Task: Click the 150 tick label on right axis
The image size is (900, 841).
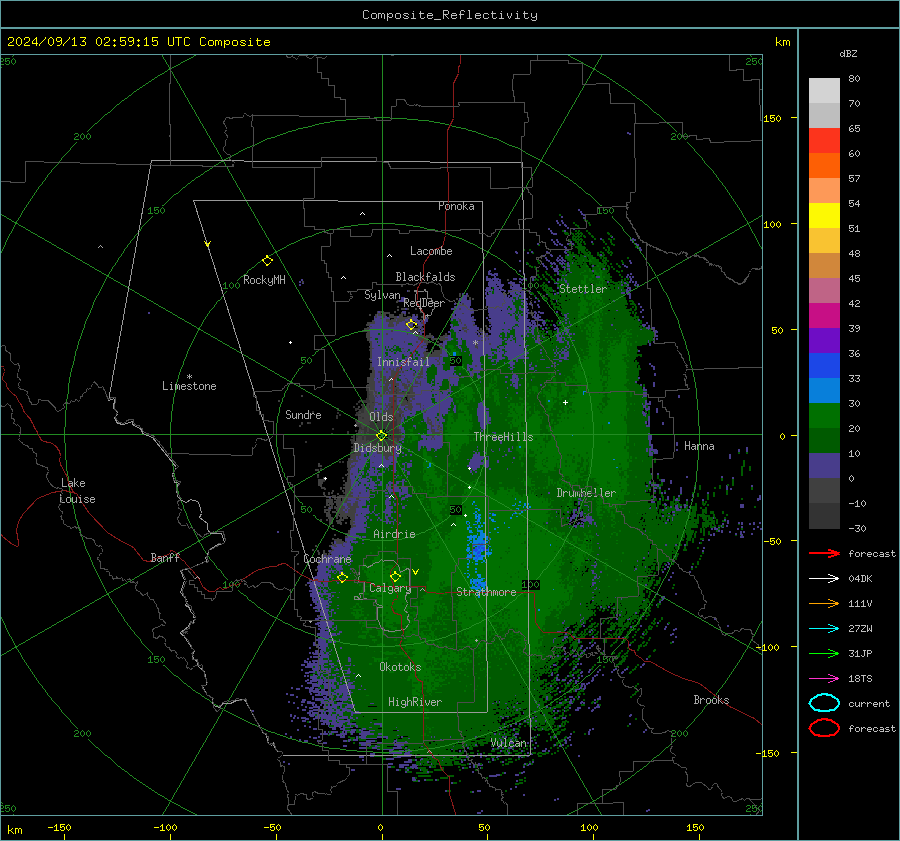Action: tap(773, 118)
